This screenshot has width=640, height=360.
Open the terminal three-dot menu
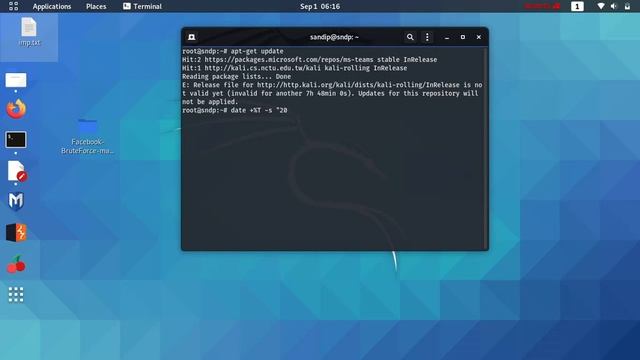[427, 37]
